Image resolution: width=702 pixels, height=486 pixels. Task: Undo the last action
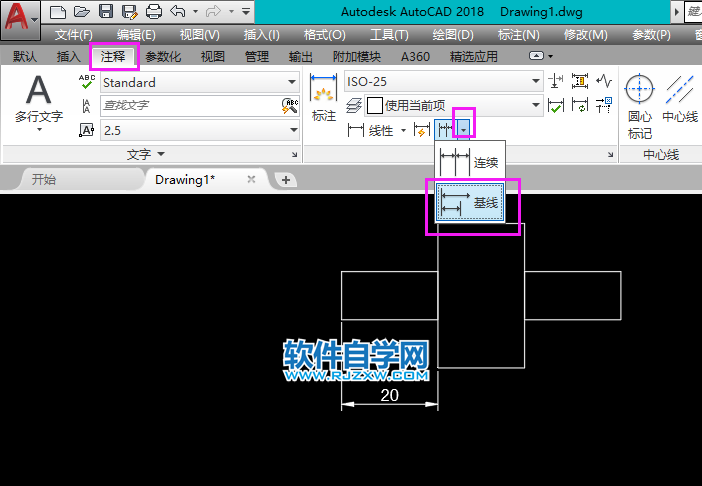(178, 11)
